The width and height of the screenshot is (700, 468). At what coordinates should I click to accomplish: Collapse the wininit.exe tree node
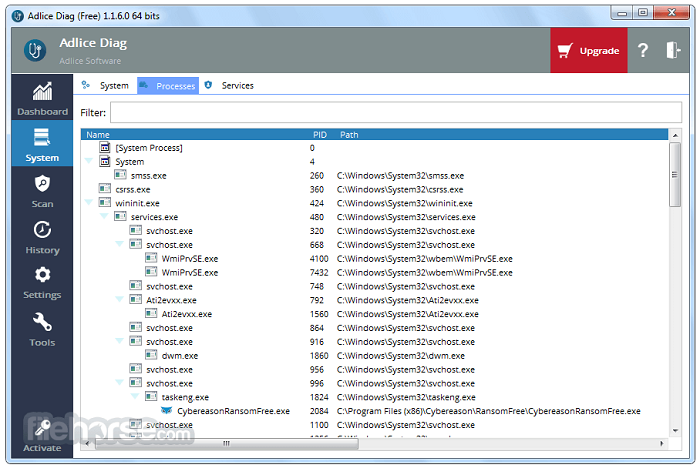coord(90,203)
